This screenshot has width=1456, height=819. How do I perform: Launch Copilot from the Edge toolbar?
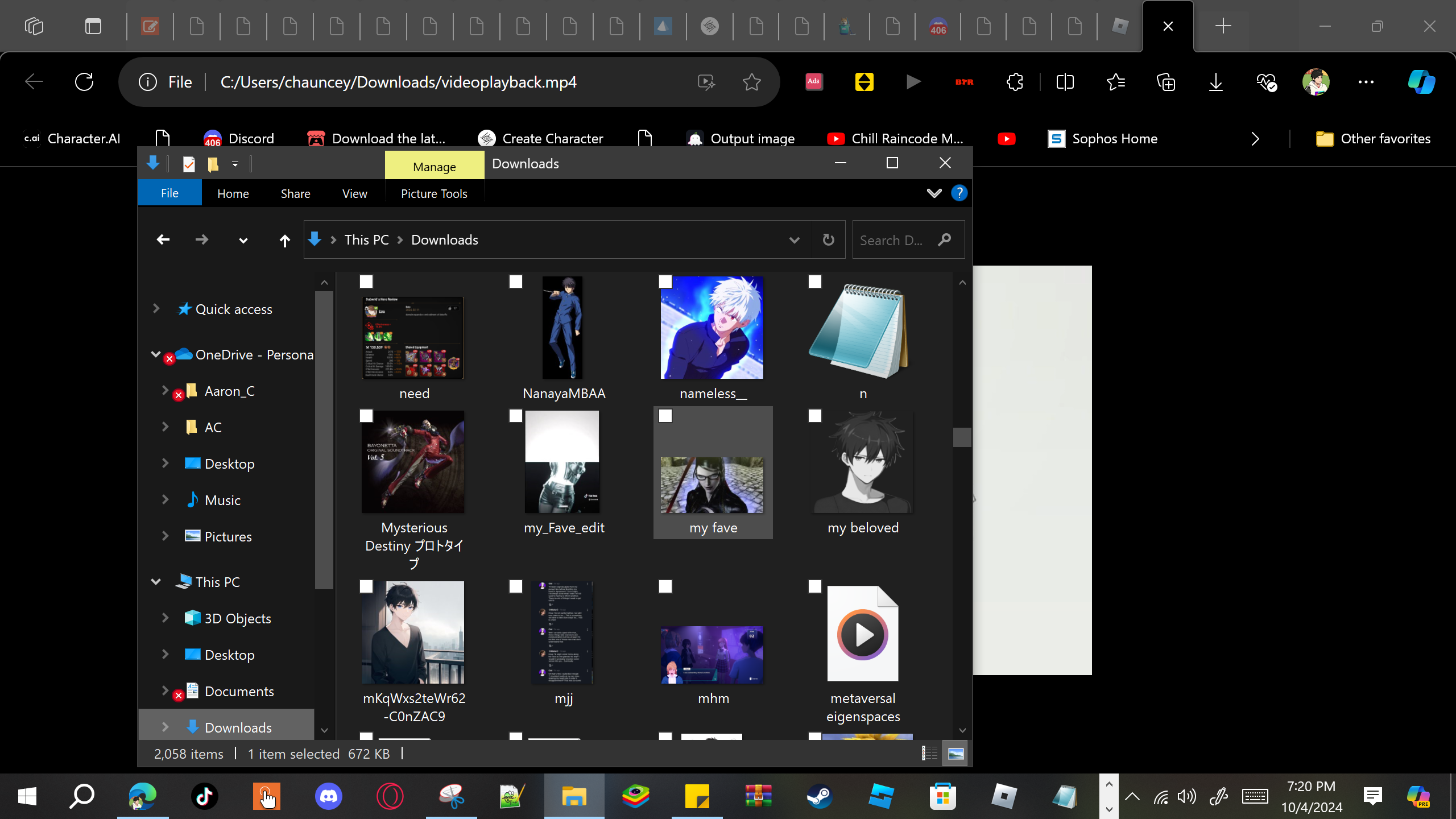click(x=1421, y=82)
